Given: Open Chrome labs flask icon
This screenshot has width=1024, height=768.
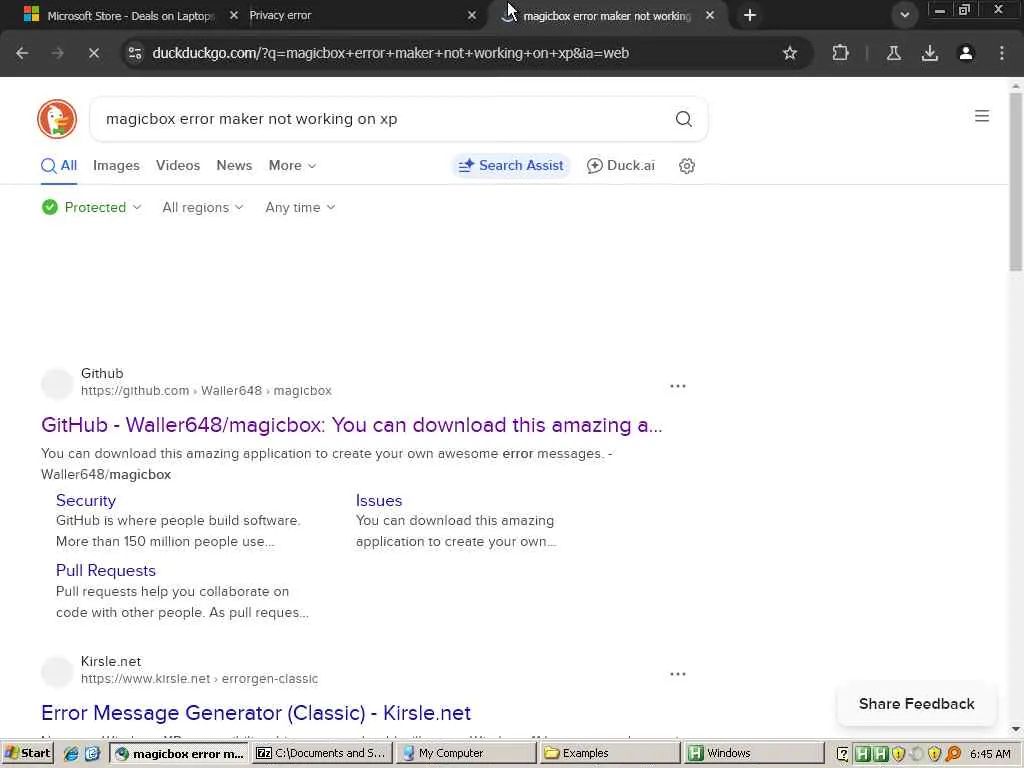Looking at the screenshot, I should click(894, 53).
